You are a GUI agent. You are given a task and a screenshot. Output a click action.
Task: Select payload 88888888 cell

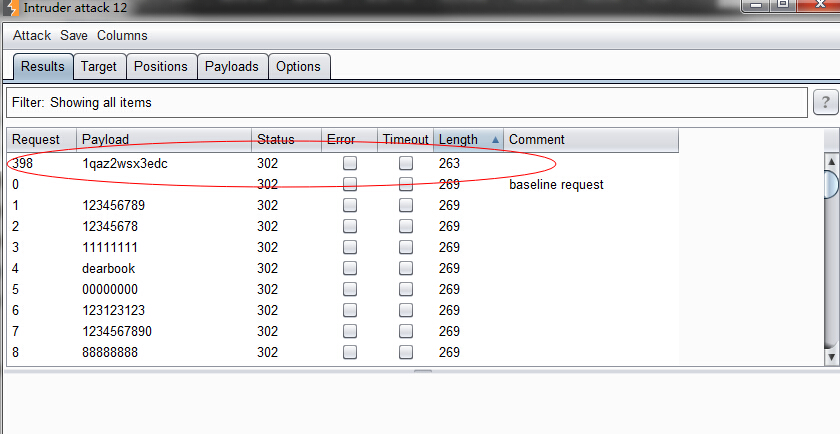coord(110,352)
